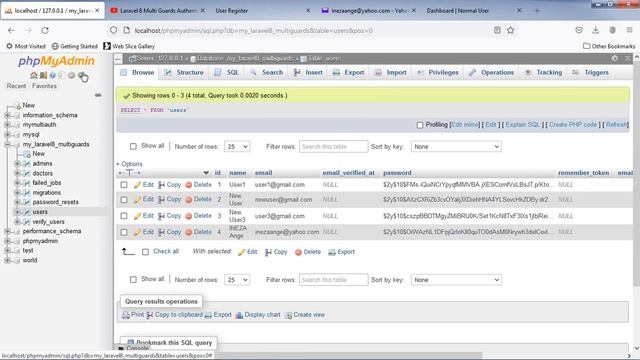640x360 pixels.
Task: Open the admins table icon in tree
Action: 27,164
